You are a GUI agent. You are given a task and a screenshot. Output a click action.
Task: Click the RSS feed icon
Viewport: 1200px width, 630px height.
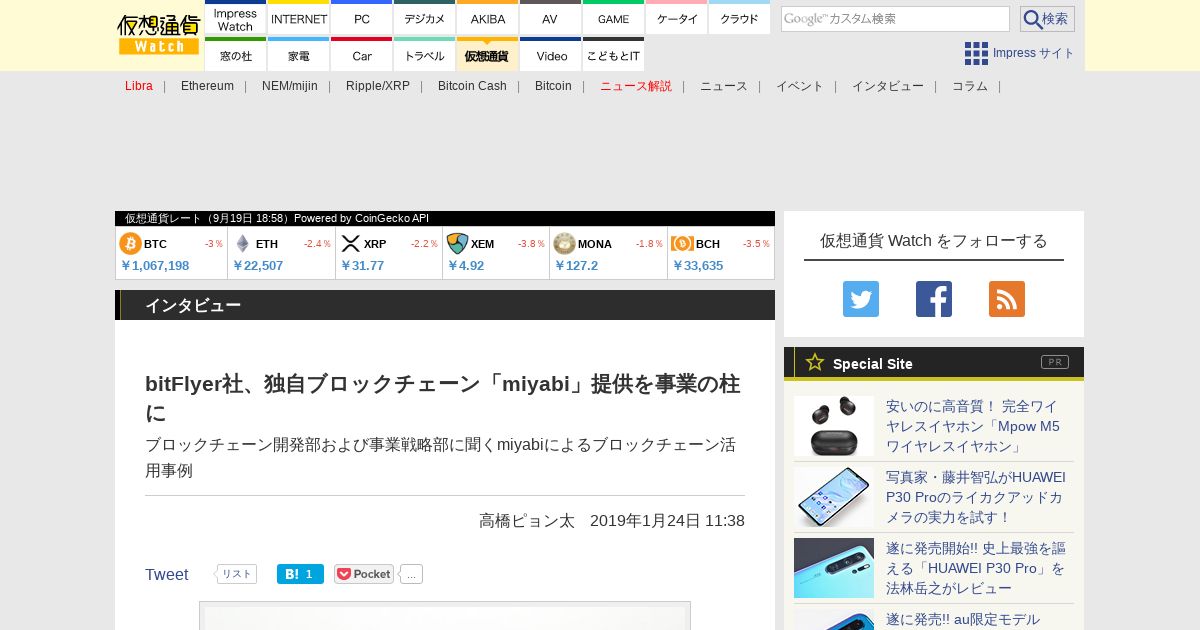(1007, 299)
